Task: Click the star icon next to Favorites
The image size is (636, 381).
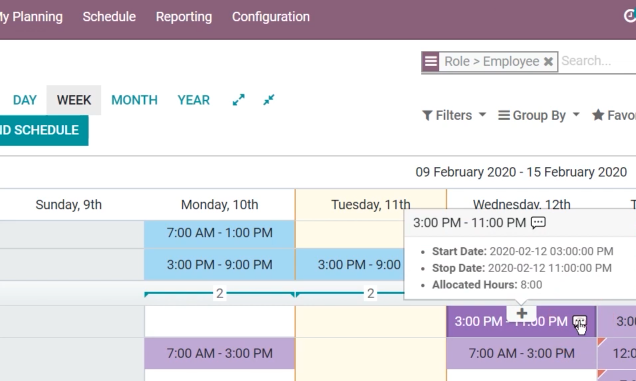Action: pyautogui.click(x=598, y=115)
